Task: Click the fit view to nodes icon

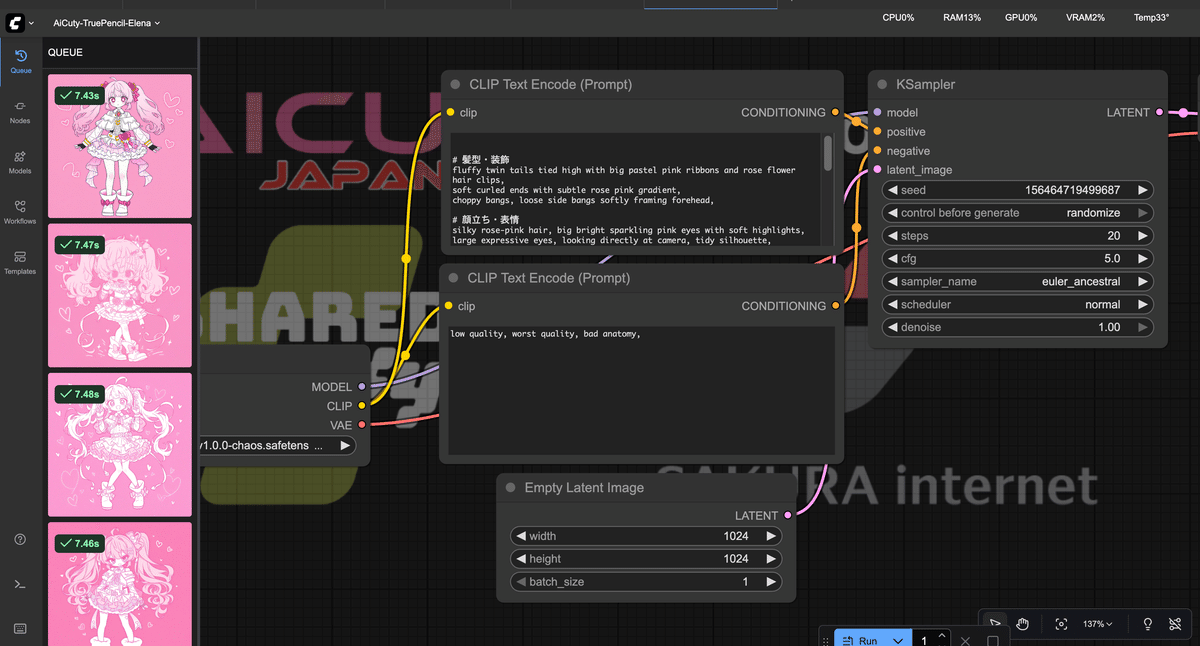Action: 1061,624
